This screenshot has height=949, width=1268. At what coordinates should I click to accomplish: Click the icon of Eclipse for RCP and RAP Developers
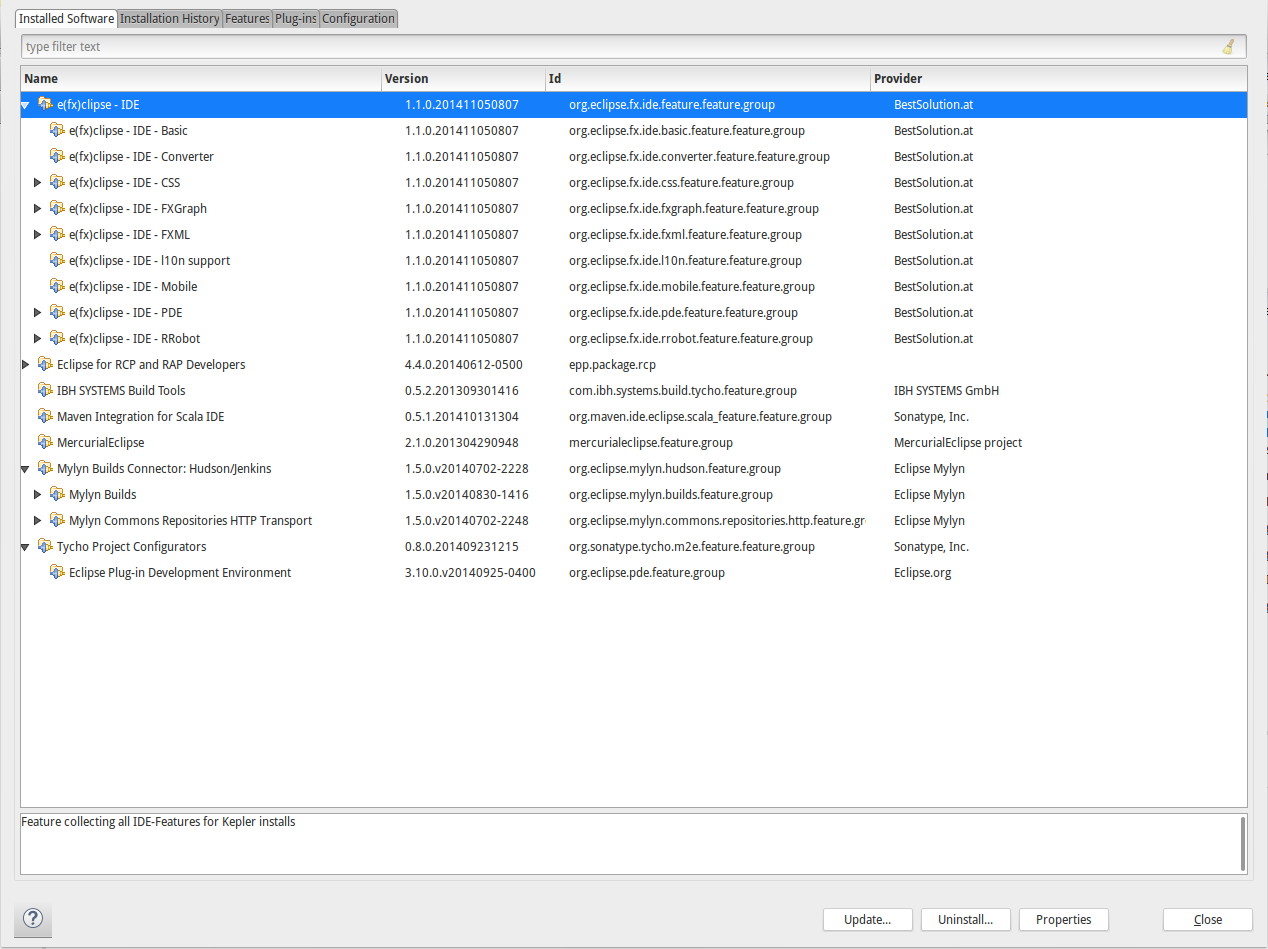45,364
